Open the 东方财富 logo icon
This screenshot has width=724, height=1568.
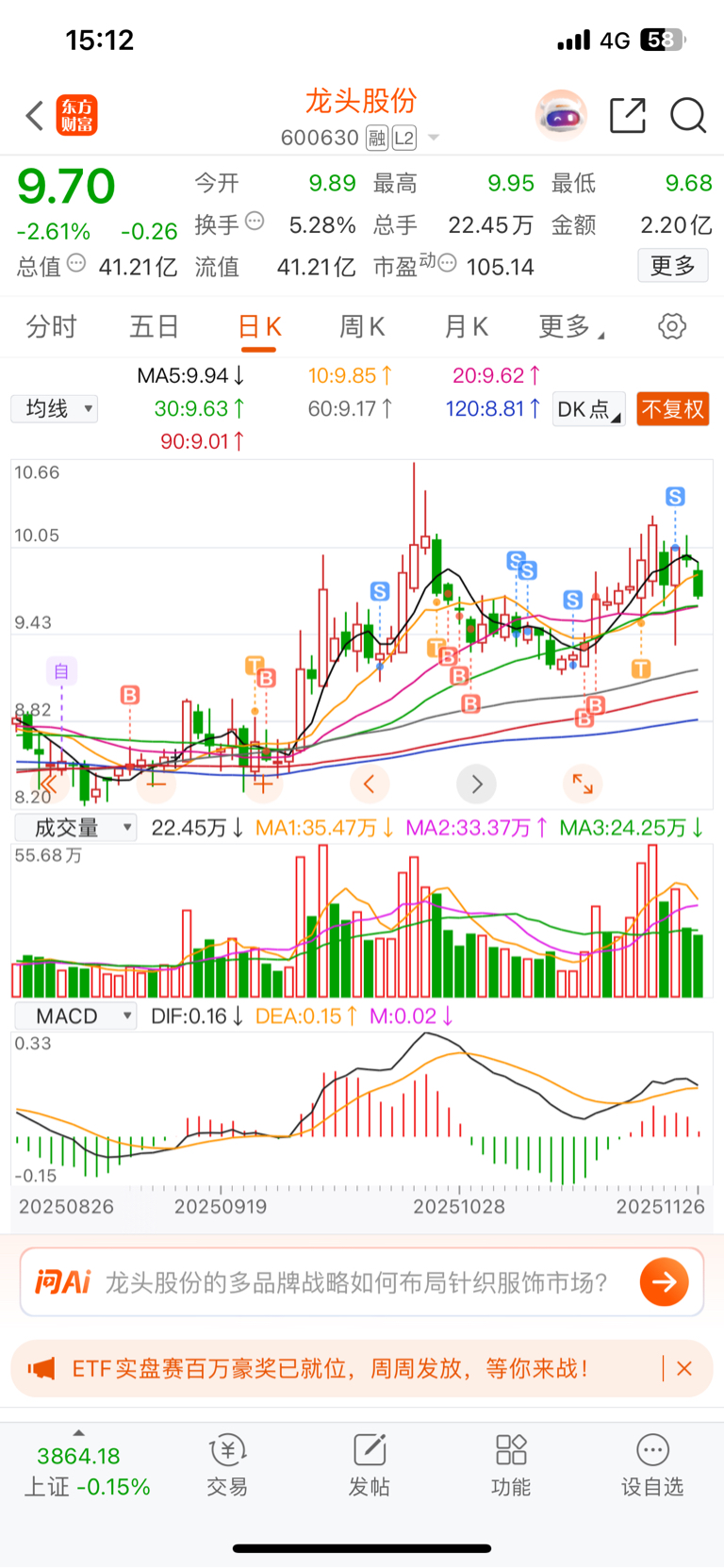(77, 116)
